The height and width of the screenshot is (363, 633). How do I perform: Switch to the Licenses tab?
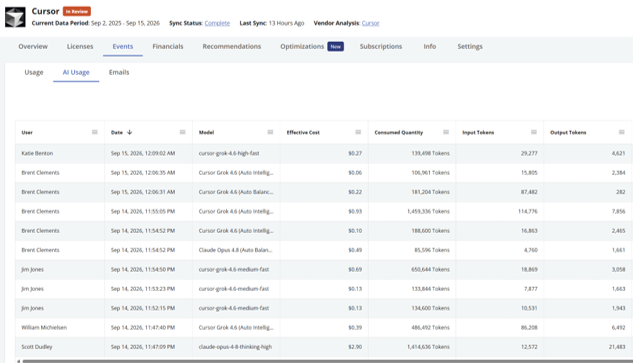coord(80,46)
